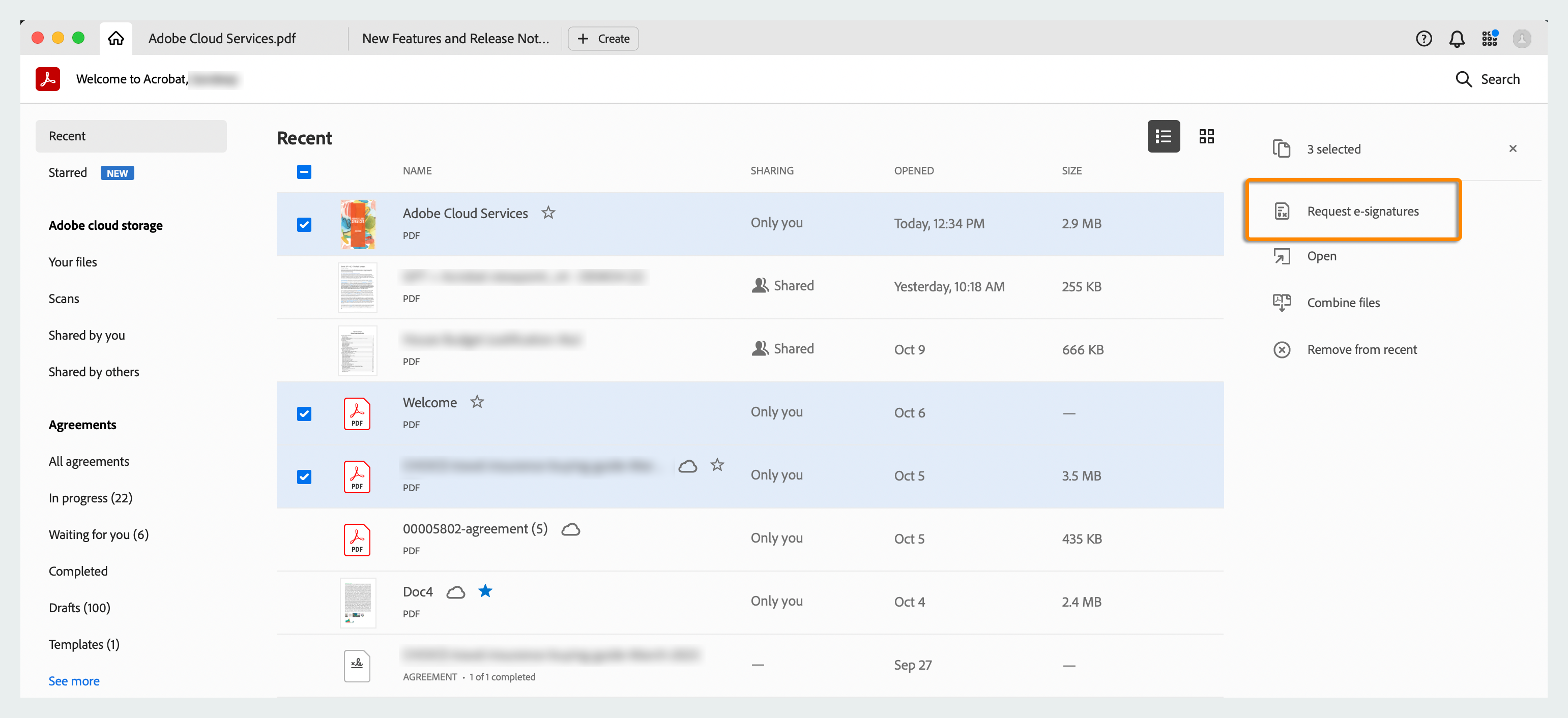Image resolution: width=1568 pixels, height=718 pixels.
Task: Expand sidebar with See more
Action: coord(74,681)
